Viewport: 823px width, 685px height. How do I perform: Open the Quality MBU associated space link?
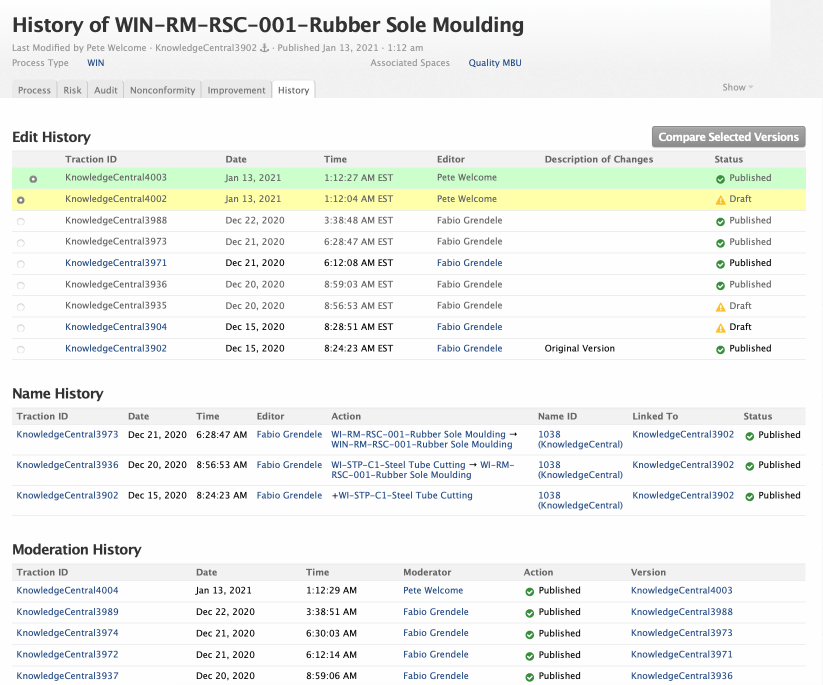495,63
